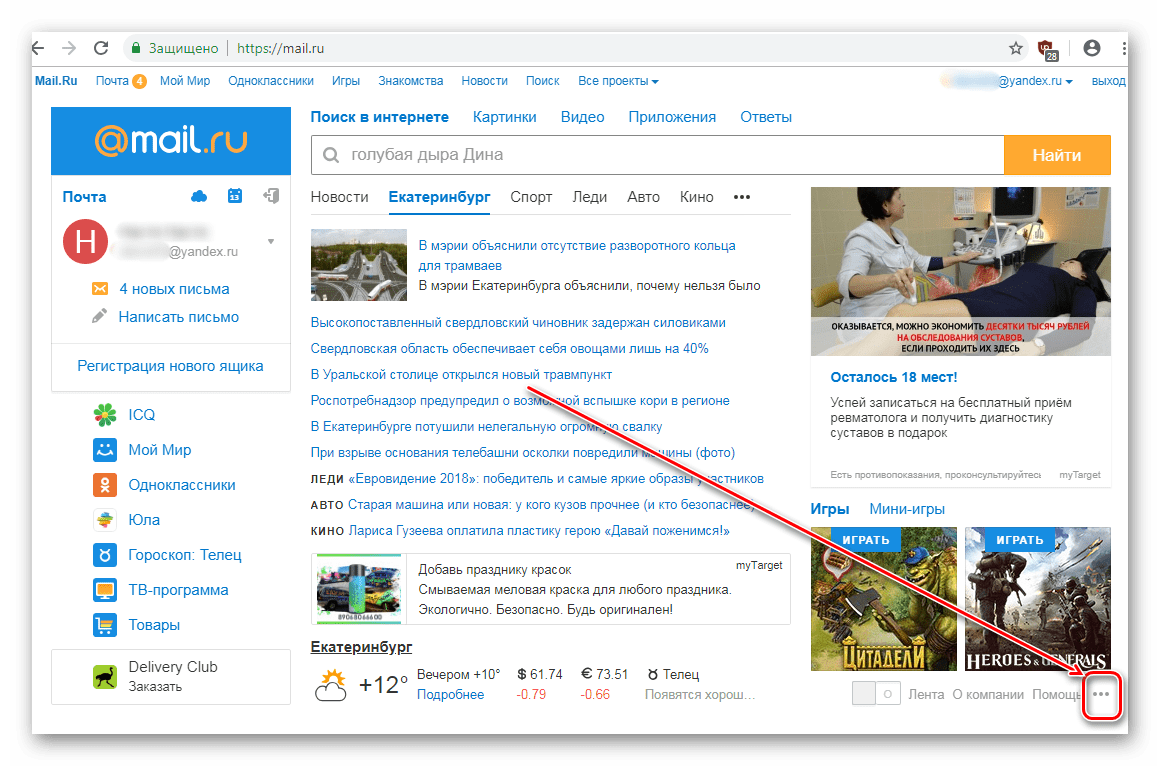Click the browser forward arrow
This screenshot has height=766, width=1160.
[x=69, y=48]
